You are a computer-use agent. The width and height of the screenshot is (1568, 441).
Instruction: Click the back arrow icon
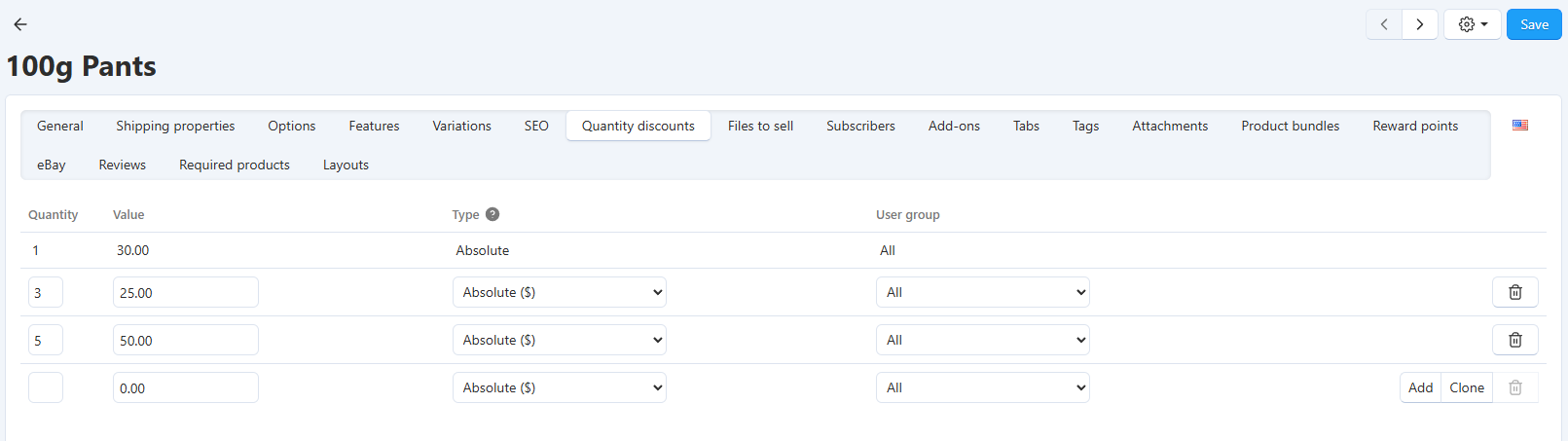(20, 24)
